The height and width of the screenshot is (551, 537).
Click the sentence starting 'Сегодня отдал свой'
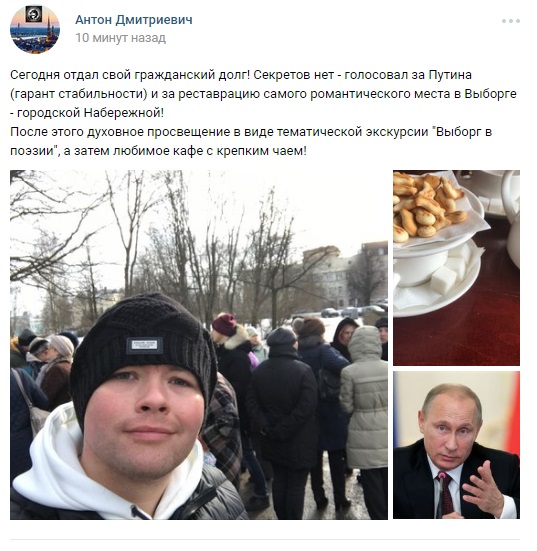click(x=130, y=75)
